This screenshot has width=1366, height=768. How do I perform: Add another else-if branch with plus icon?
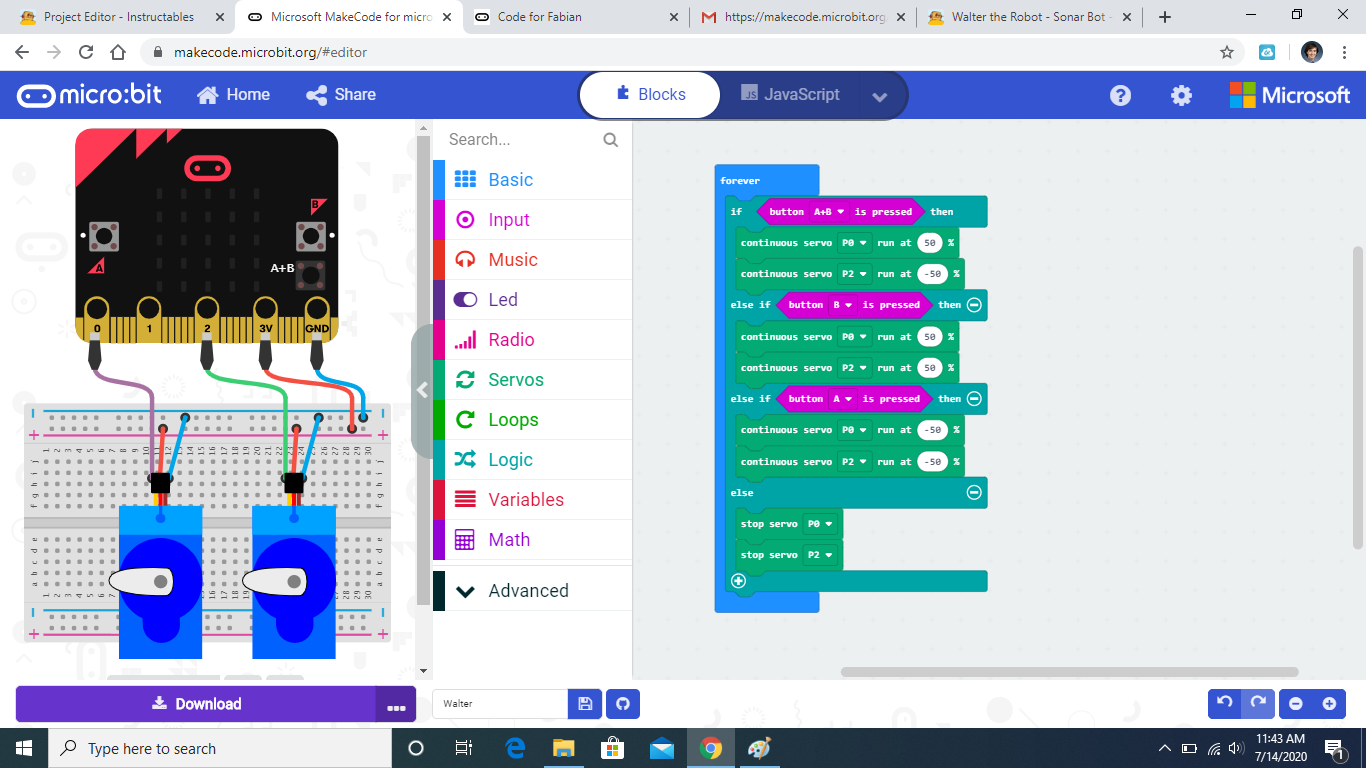click(x=739, y=581)
